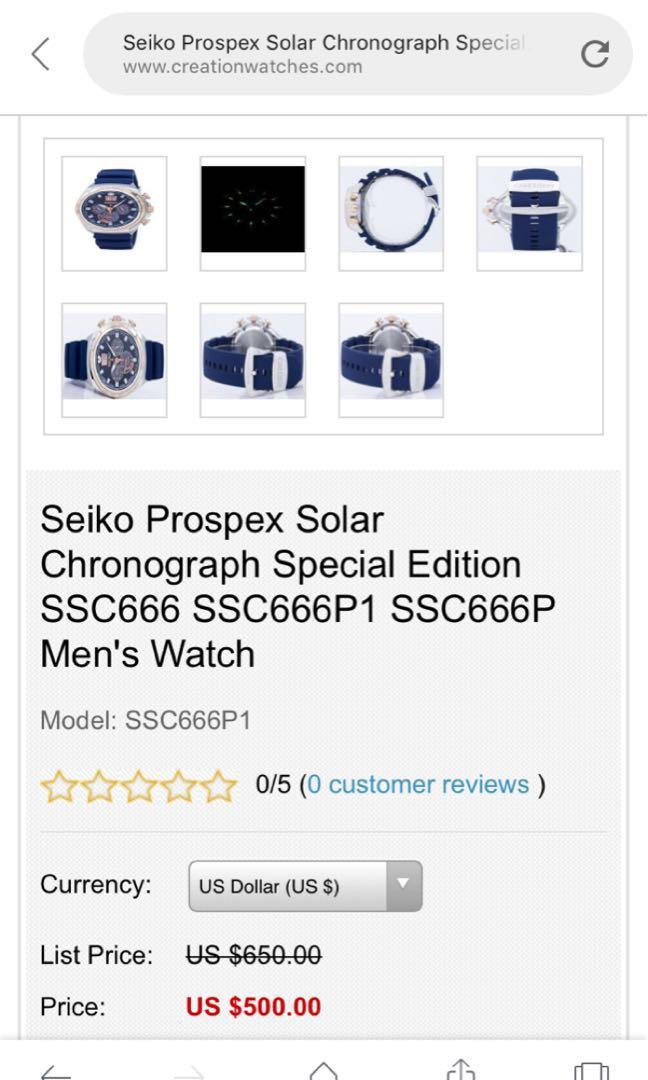This screenshot has height=1080, width=648.
Task: Open the 0 customer reviews link
Action: [418, 784]
